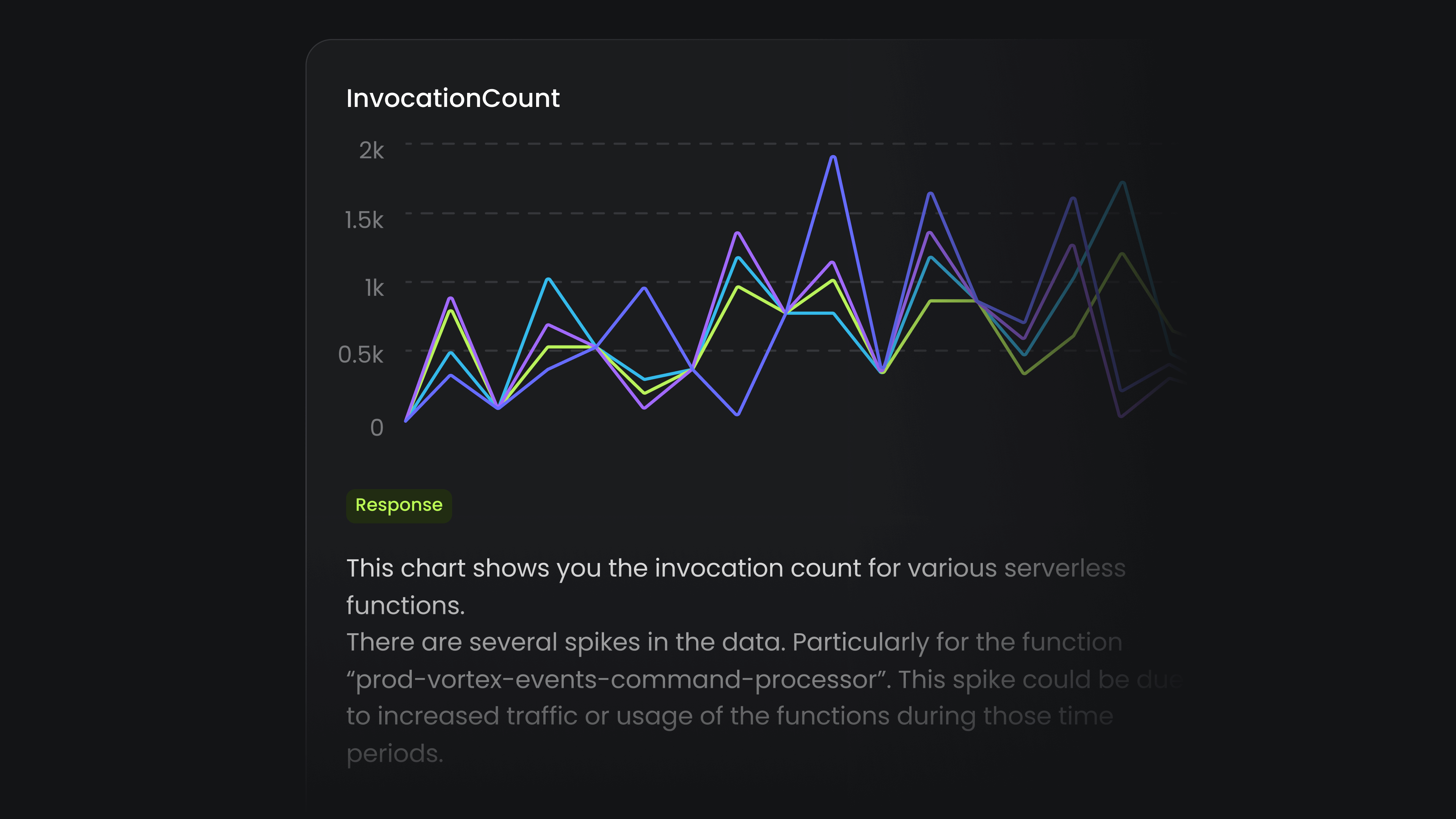Click the InvocationCount chart title

pyautogui.click(x=453, y=98)
